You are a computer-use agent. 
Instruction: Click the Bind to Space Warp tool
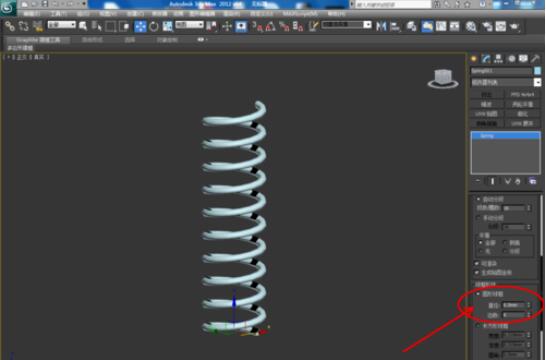pyautogui.click(x=38, y=26)
